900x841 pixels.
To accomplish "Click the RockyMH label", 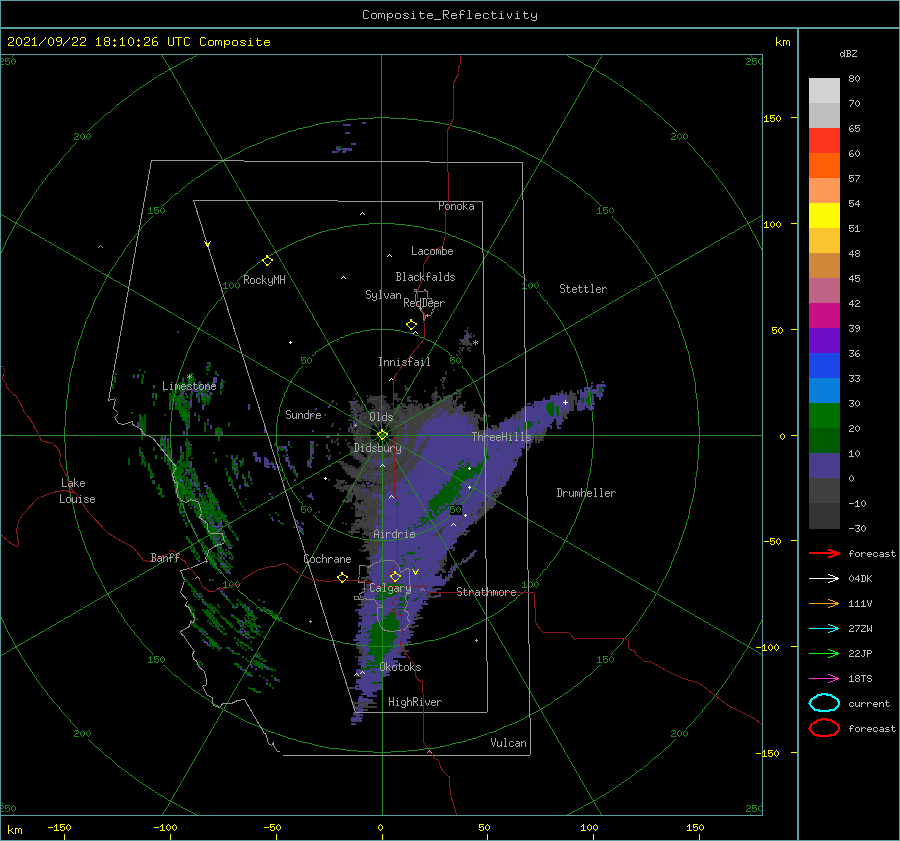I will point(264,280).
